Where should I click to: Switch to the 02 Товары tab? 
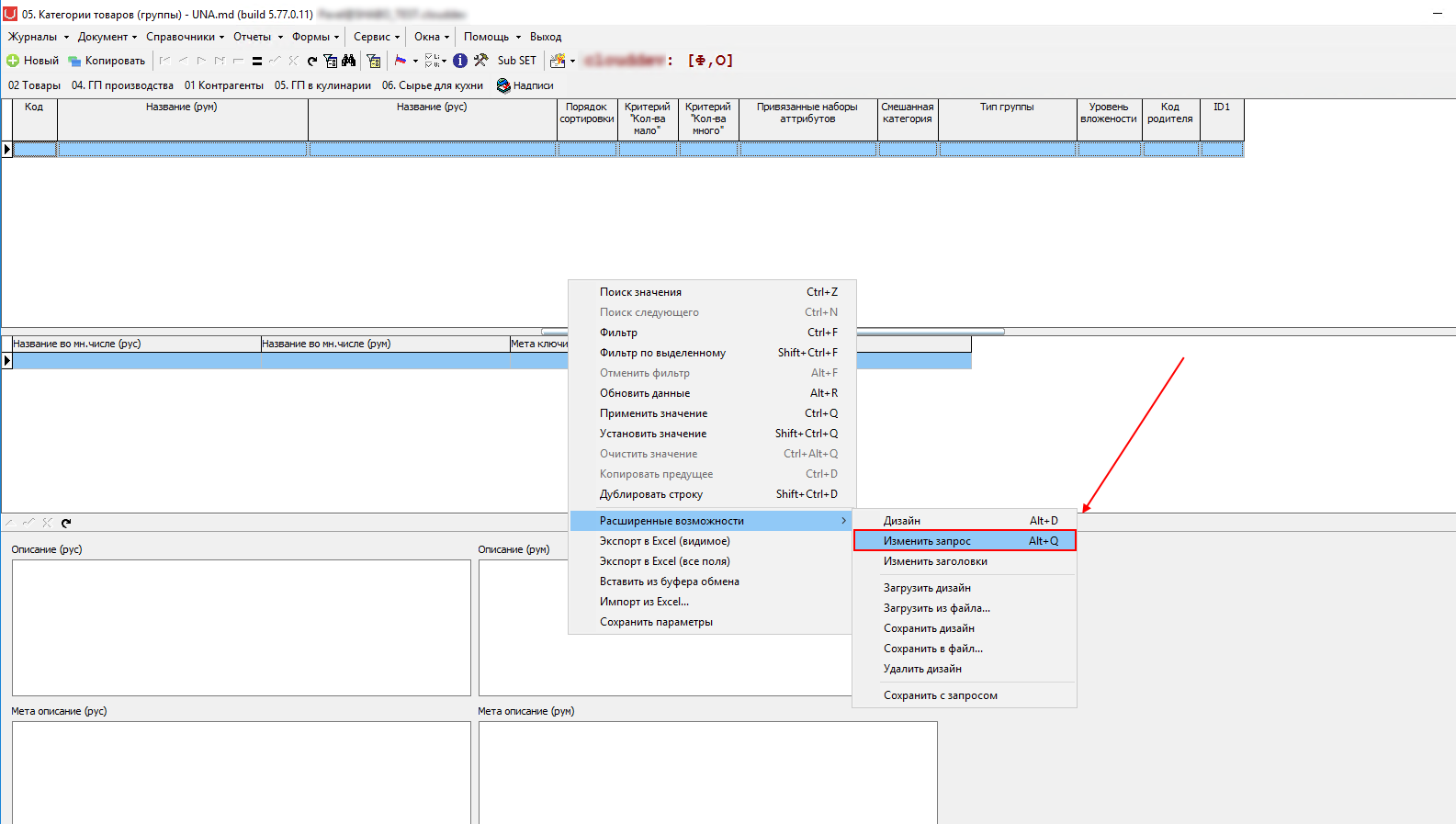(x=34, y=85)
